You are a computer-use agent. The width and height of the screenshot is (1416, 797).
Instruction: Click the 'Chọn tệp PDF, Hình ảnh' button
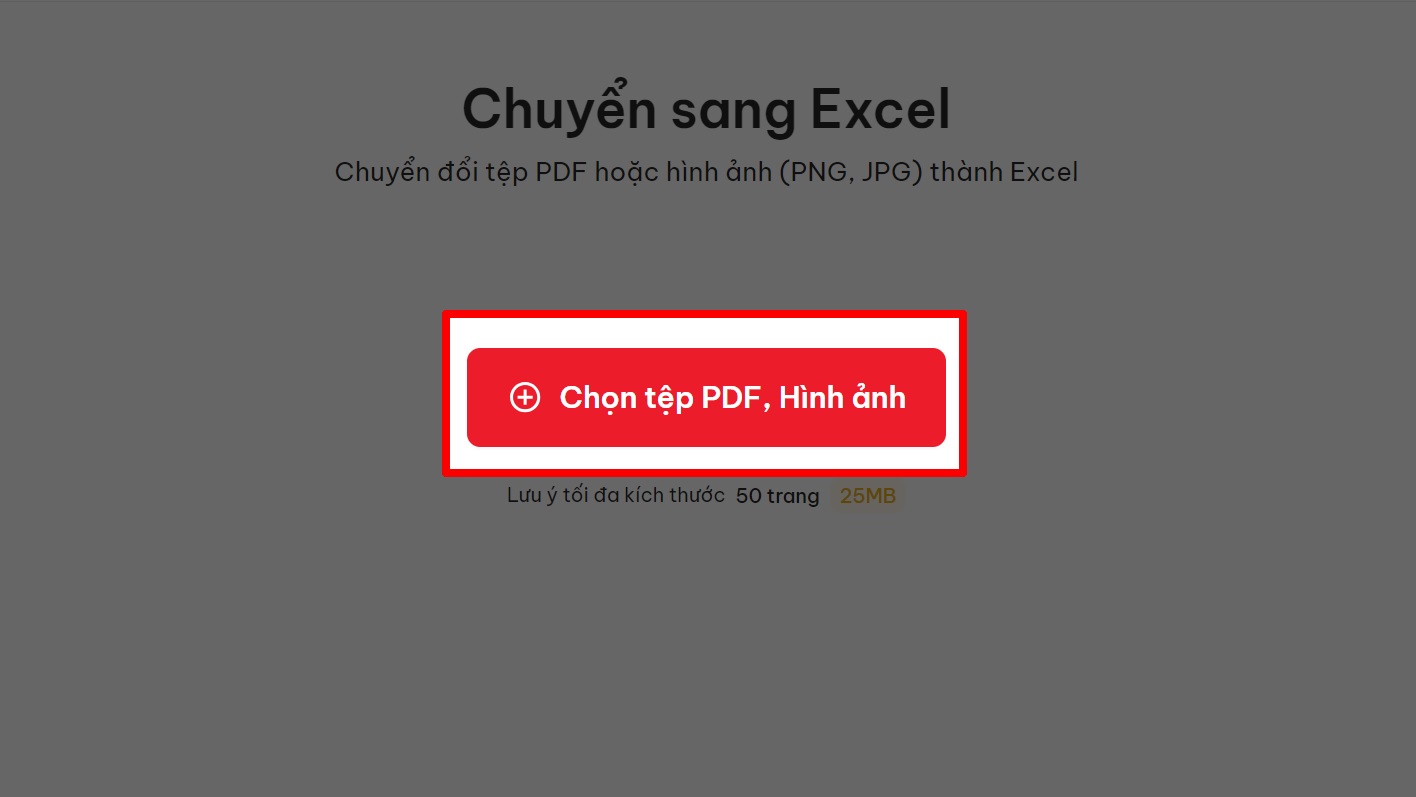(x=706, y=397)
